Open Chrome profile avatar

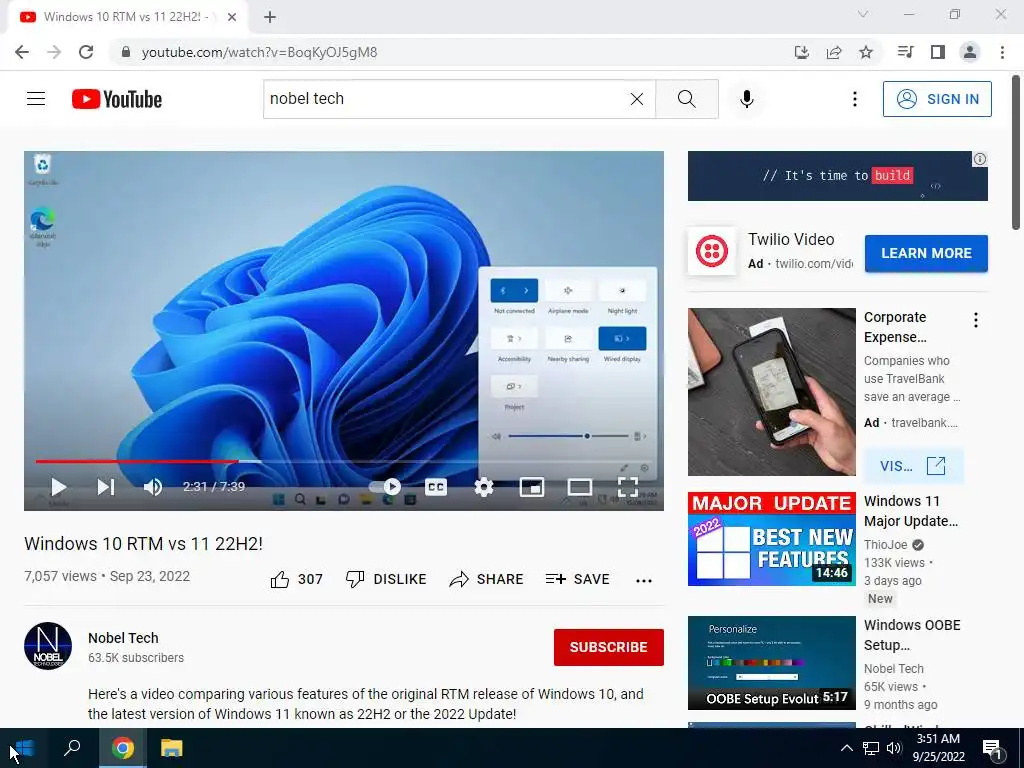coord(970,52)
